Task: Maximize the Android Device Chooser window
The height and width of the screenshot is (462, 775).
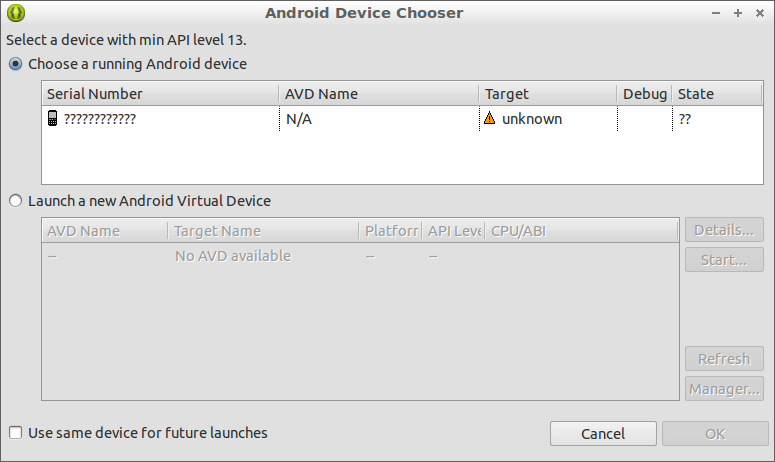Action: (738, 13)
